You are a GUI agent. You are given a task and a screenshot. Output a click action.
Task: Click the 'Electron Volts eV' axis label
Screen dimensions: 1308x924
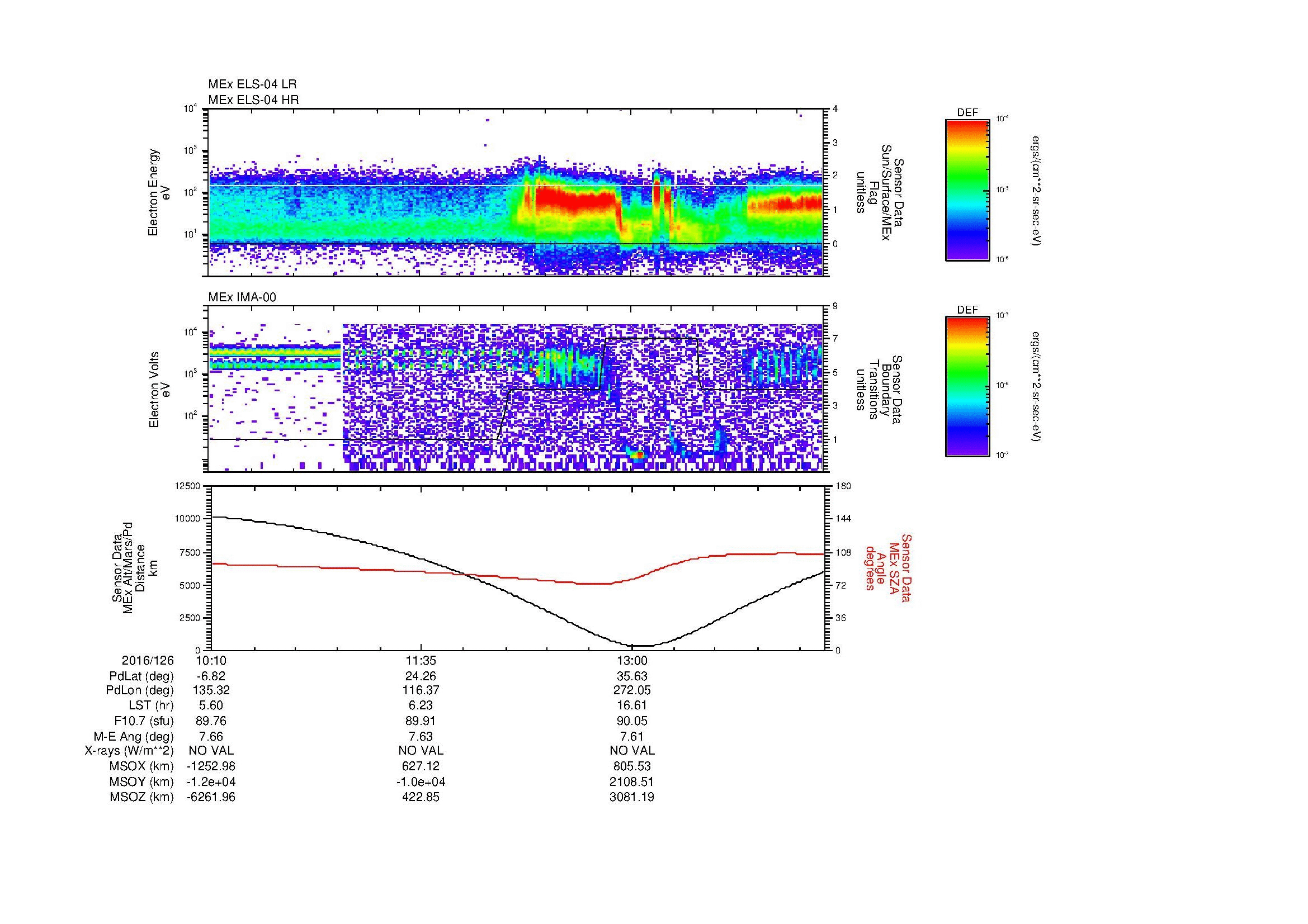[x=159, y=390]
